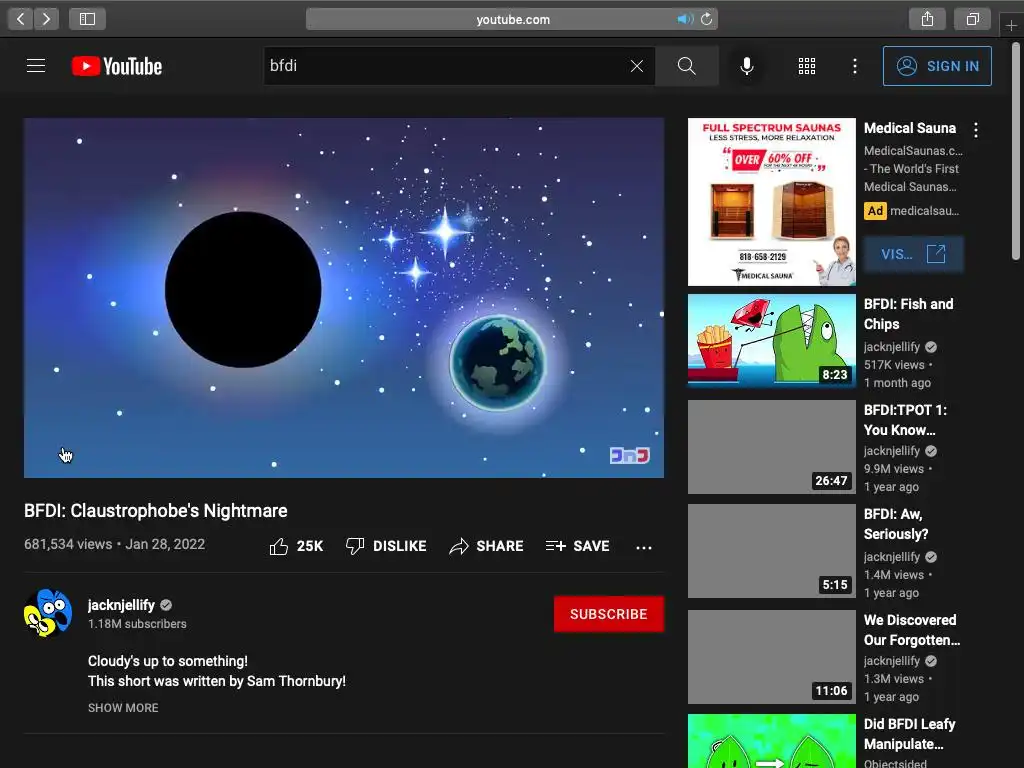The image size is (1024, 768).
Task: Click the page vertical scrollbar
Action: [x=1016, y=152]
